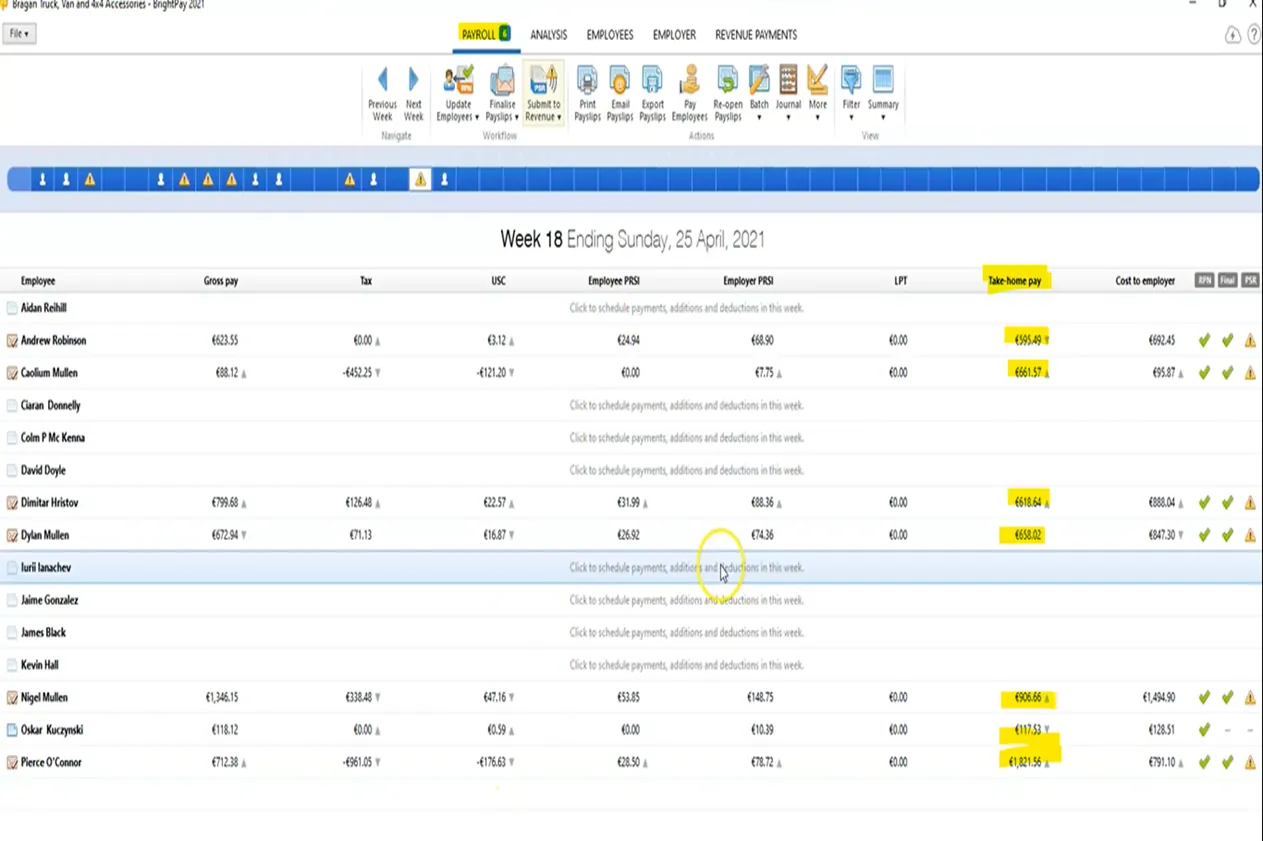Click Dimitar Hristov's Final green tick
The height and width of the screenshot is (841, 1263).
pos(1227,503)
